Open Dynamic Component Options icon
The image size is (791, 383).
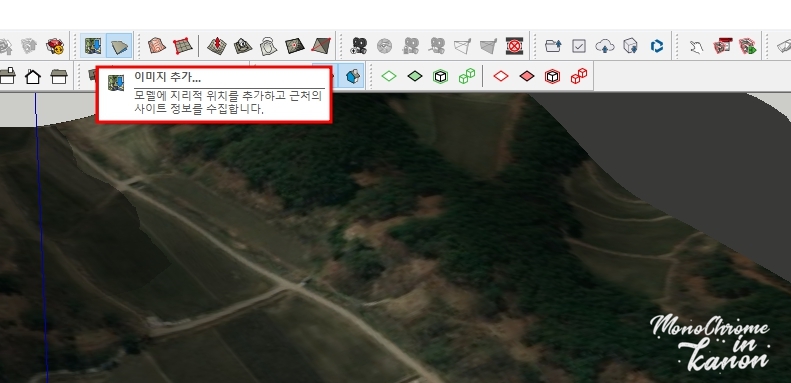pyautogui.click(x=723, y=46)
